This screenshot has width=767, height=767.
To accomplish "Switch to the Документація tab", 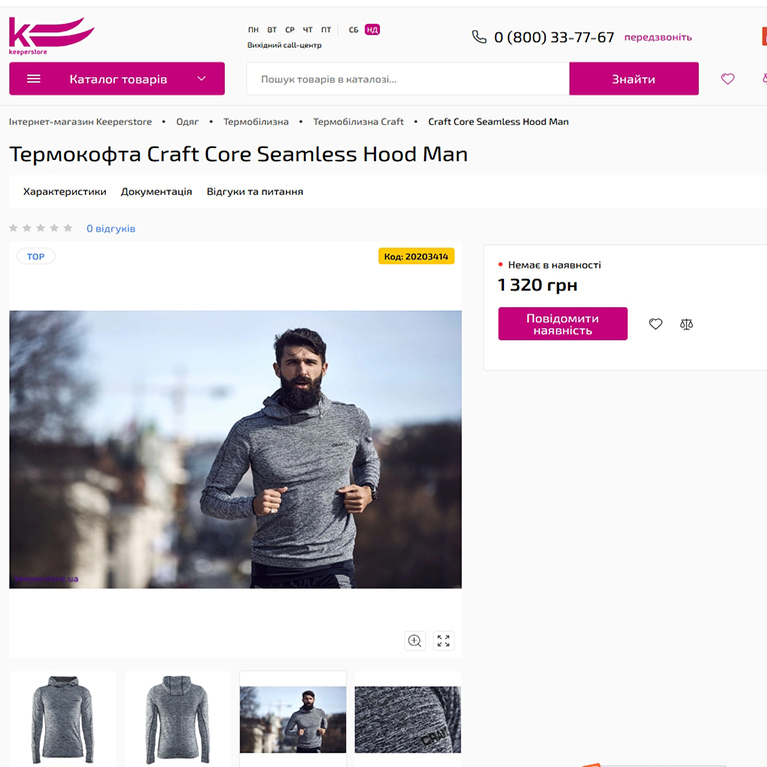I will coord(156,191).
